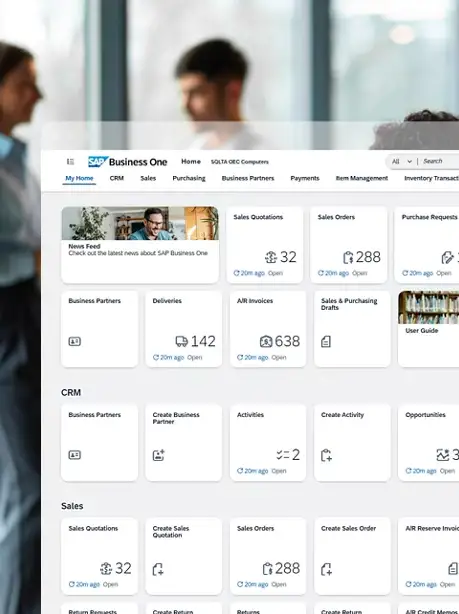Click the Sales & Purchasing Drafts document icon
The image size is (459, 614).
pyautogui.click(x=326, y=341)
